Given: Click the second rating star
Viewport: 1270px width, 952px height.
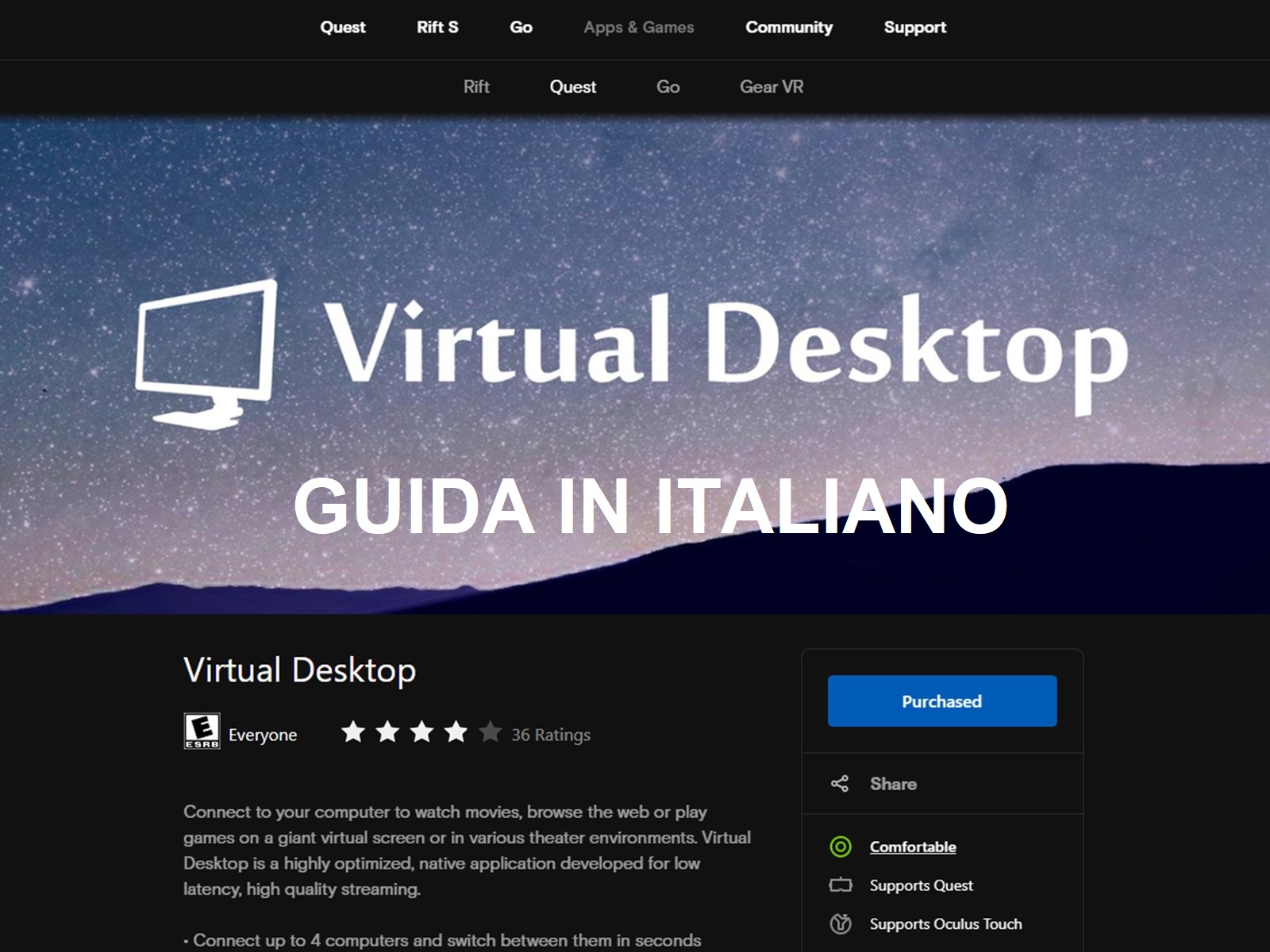Looking at the screenshot, I should tap(387, 731).
